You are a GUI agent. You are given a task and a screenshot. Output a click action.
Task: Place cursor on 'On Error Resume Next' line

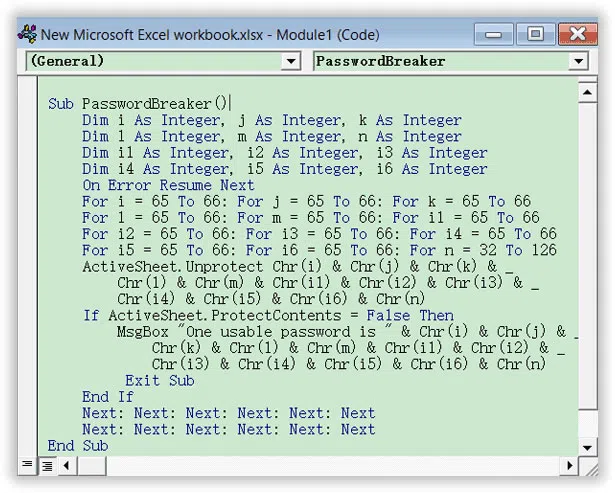pos(168,185)
